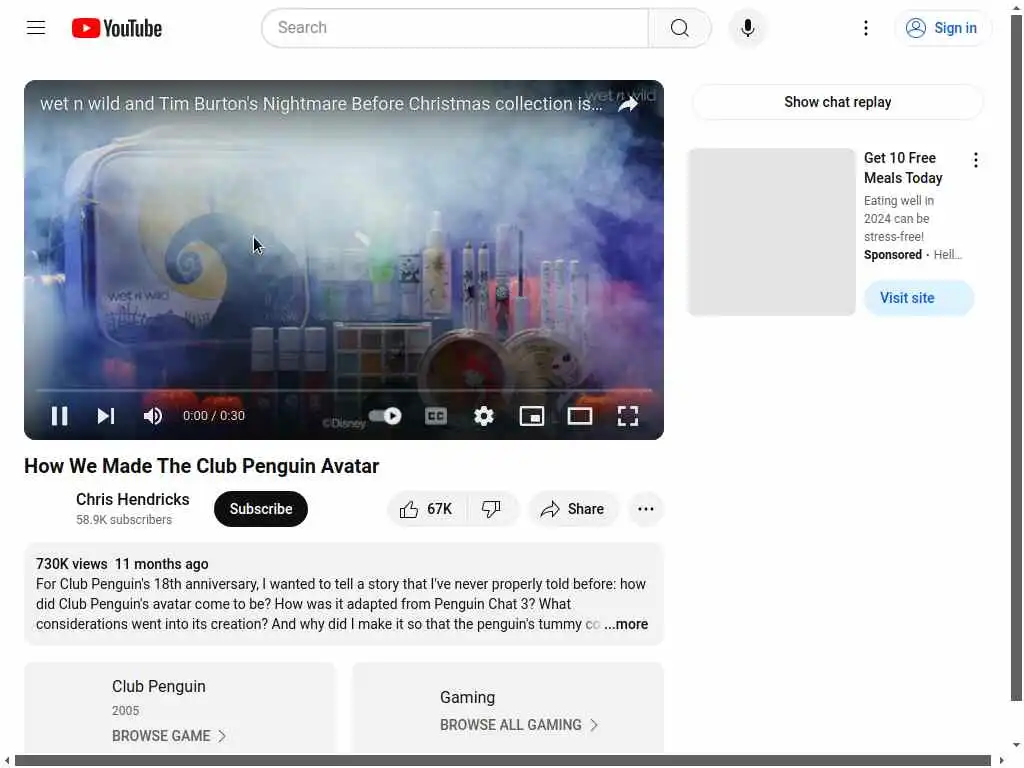1024x768 pixels.
Task: Click the video title text
Action: [x=202, y=466]
